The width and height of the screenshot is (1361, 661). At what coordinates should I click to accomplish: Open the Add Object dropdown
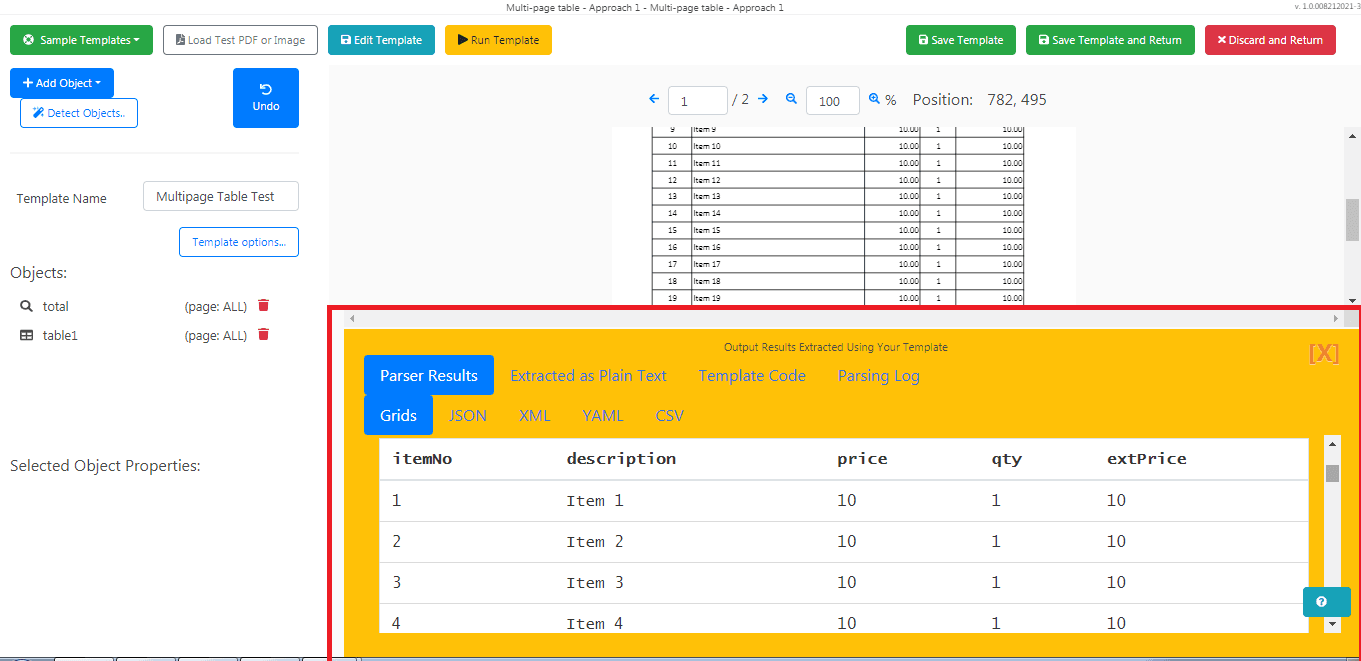pyautogui.click(x=61, y=83)
